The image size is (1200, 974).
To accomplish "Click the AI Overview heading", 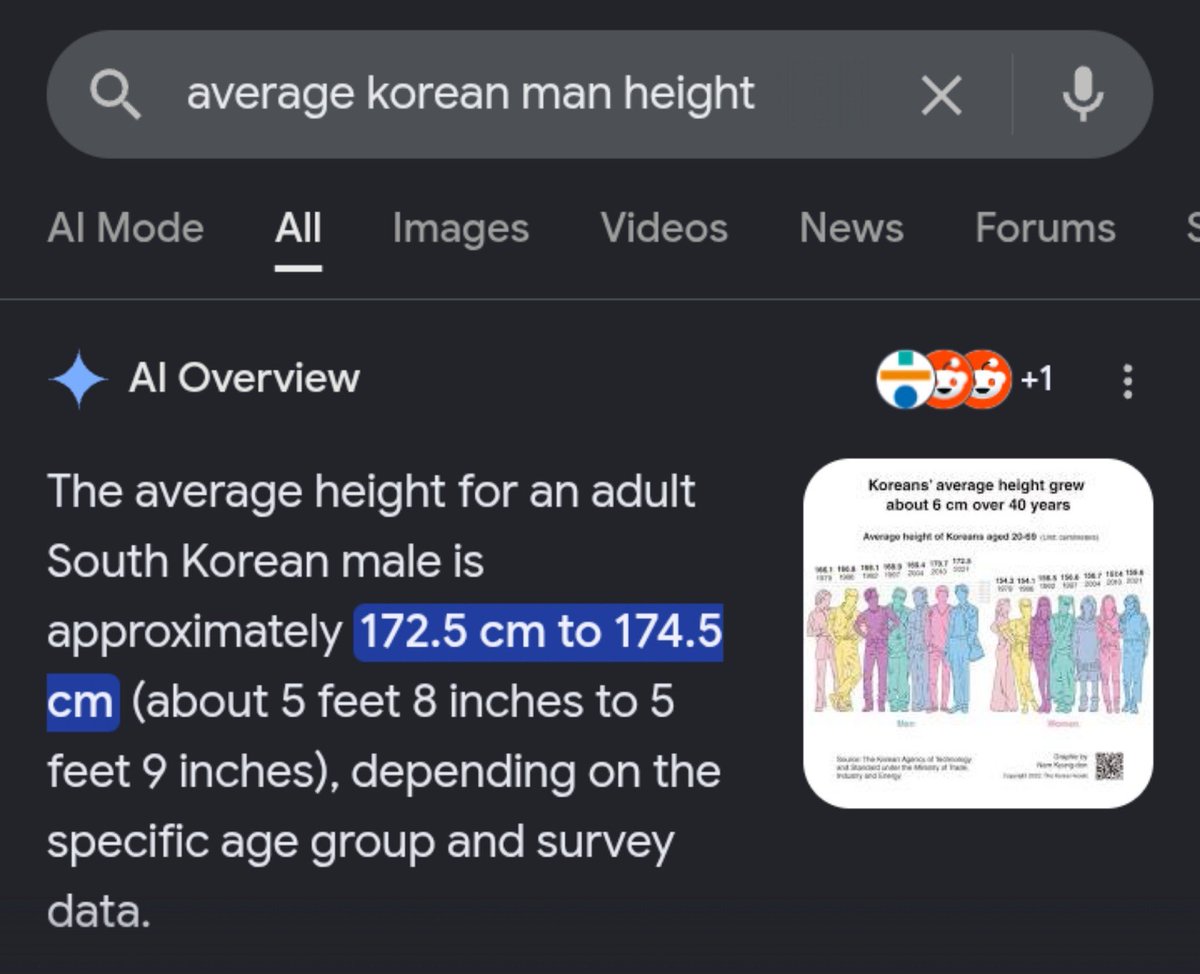I will [244, 379].
